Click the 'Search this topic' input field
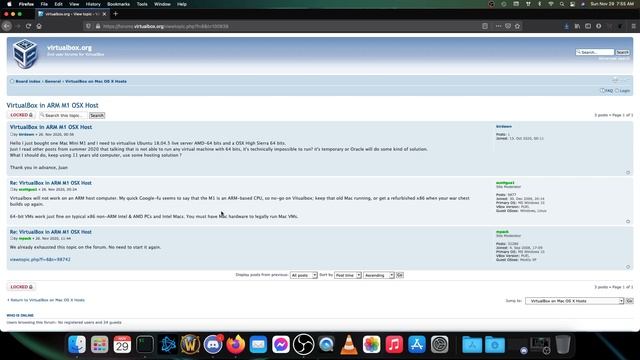Viewport: 640px width, 360px height. [63, 116]
